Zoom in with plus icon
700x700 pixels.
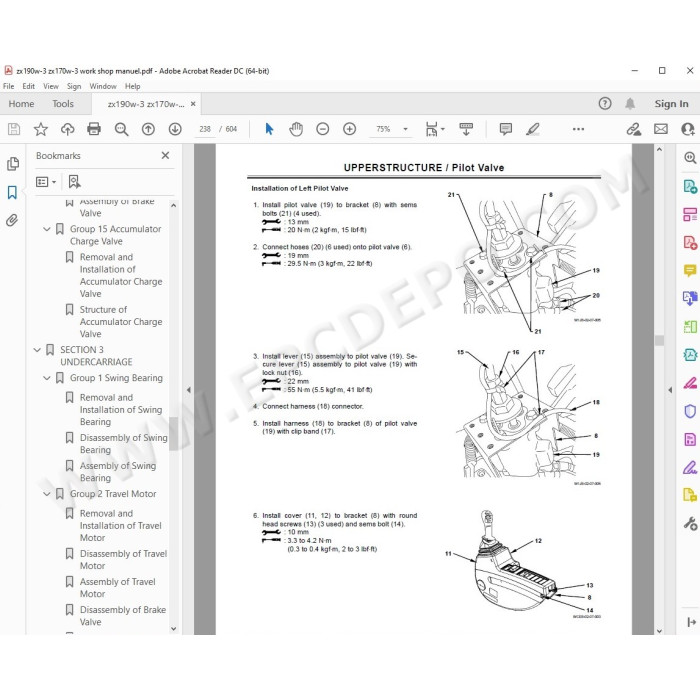350,129
